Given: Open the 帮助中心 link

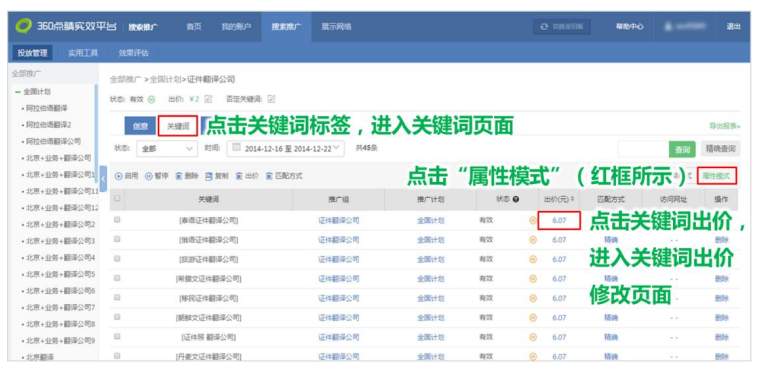Looking at the screenshot, I should click(629, 27).
